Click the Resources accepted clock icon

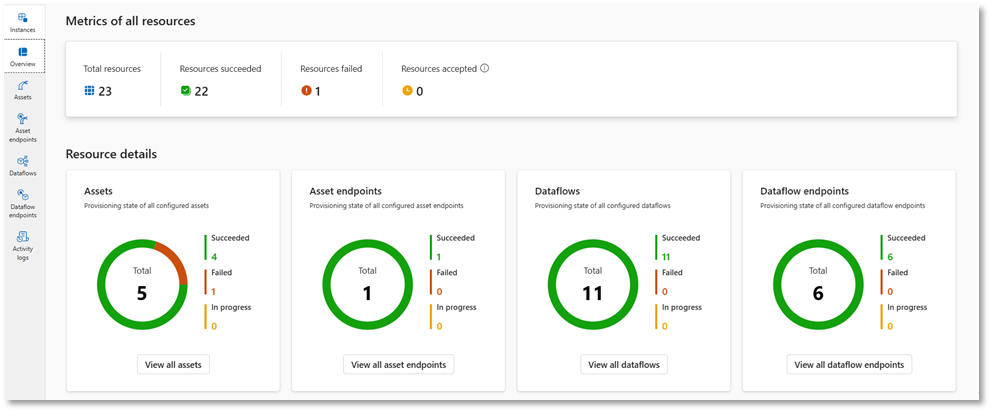tap(407, 91)
